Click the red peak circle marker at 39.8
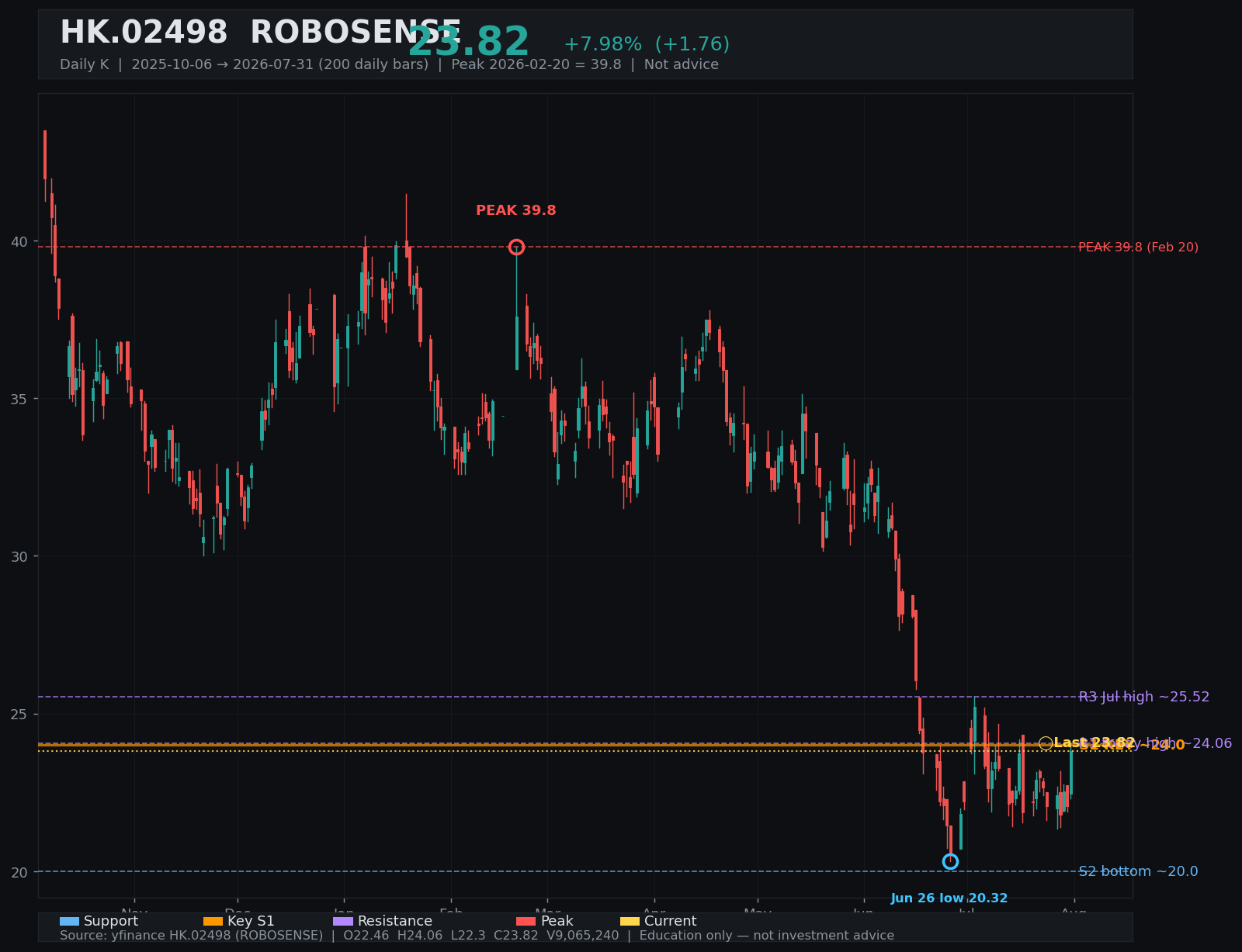The image size is (1242, 952). [516, 248]
